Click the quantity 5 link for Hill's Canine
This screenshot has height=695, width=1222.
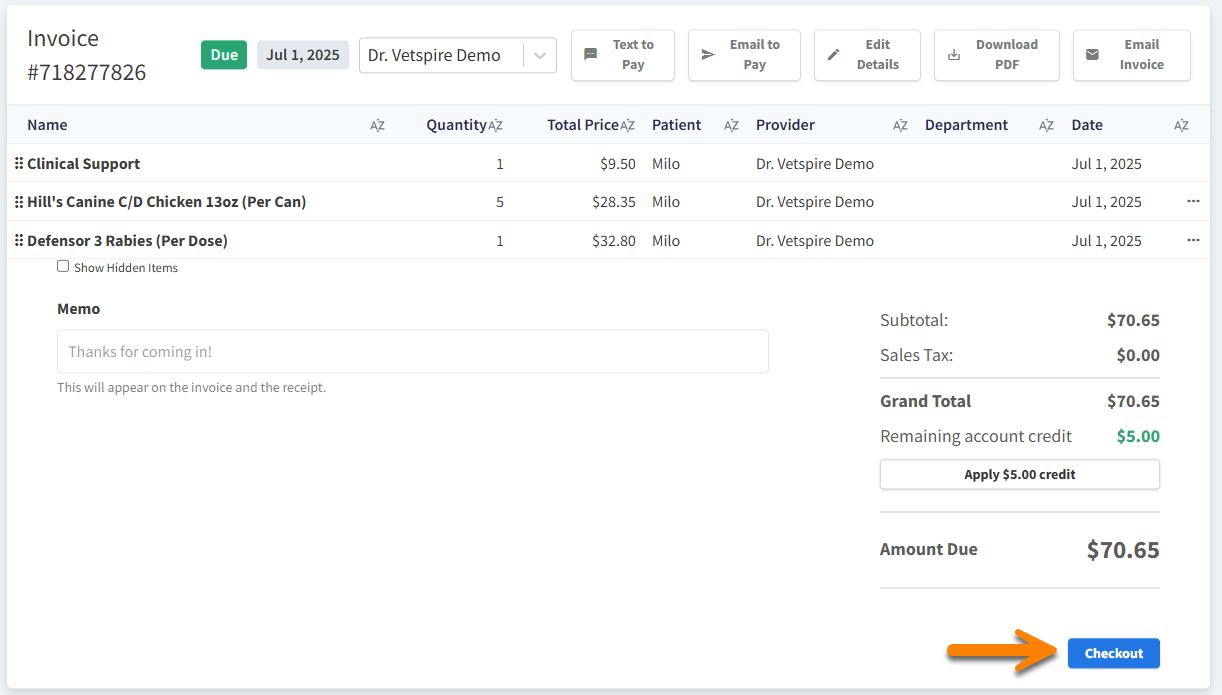(500, 201)
